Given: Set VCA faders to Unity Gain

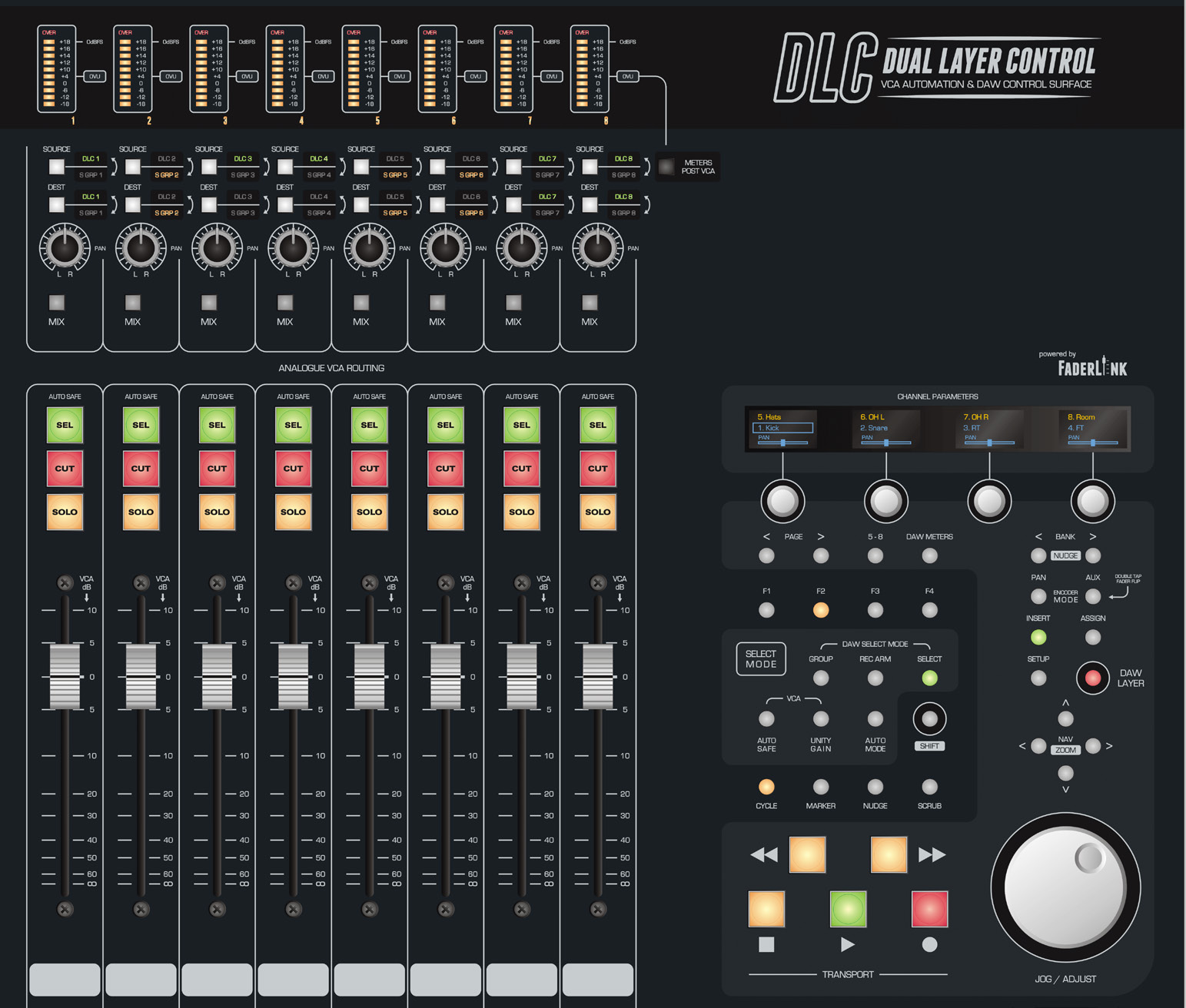Looking at the screenshot, I should click(x=821, y=718).
